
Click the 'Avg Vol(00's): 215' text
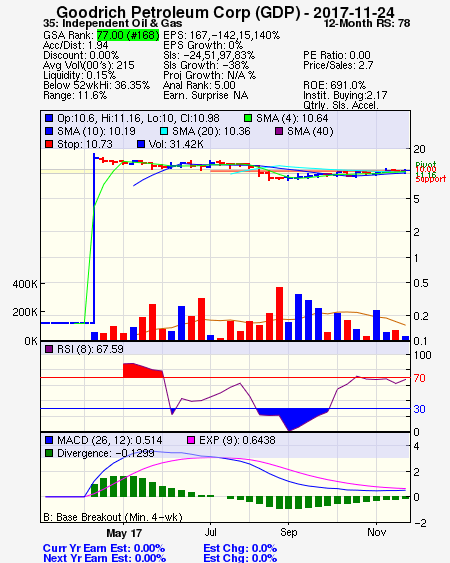(89, 65)
